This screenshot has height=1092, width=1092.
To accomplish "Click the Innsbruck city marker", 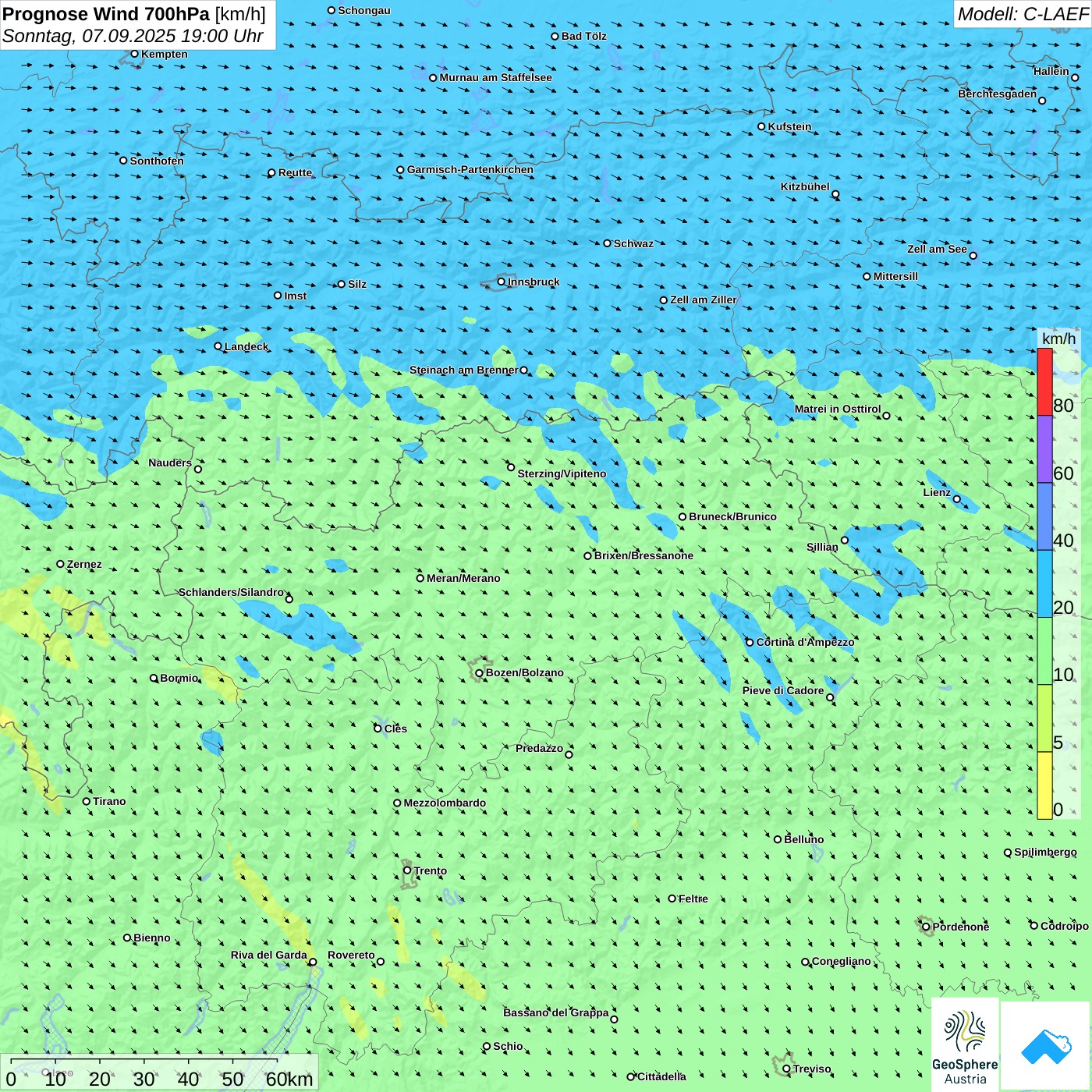I will pos(502,282).
